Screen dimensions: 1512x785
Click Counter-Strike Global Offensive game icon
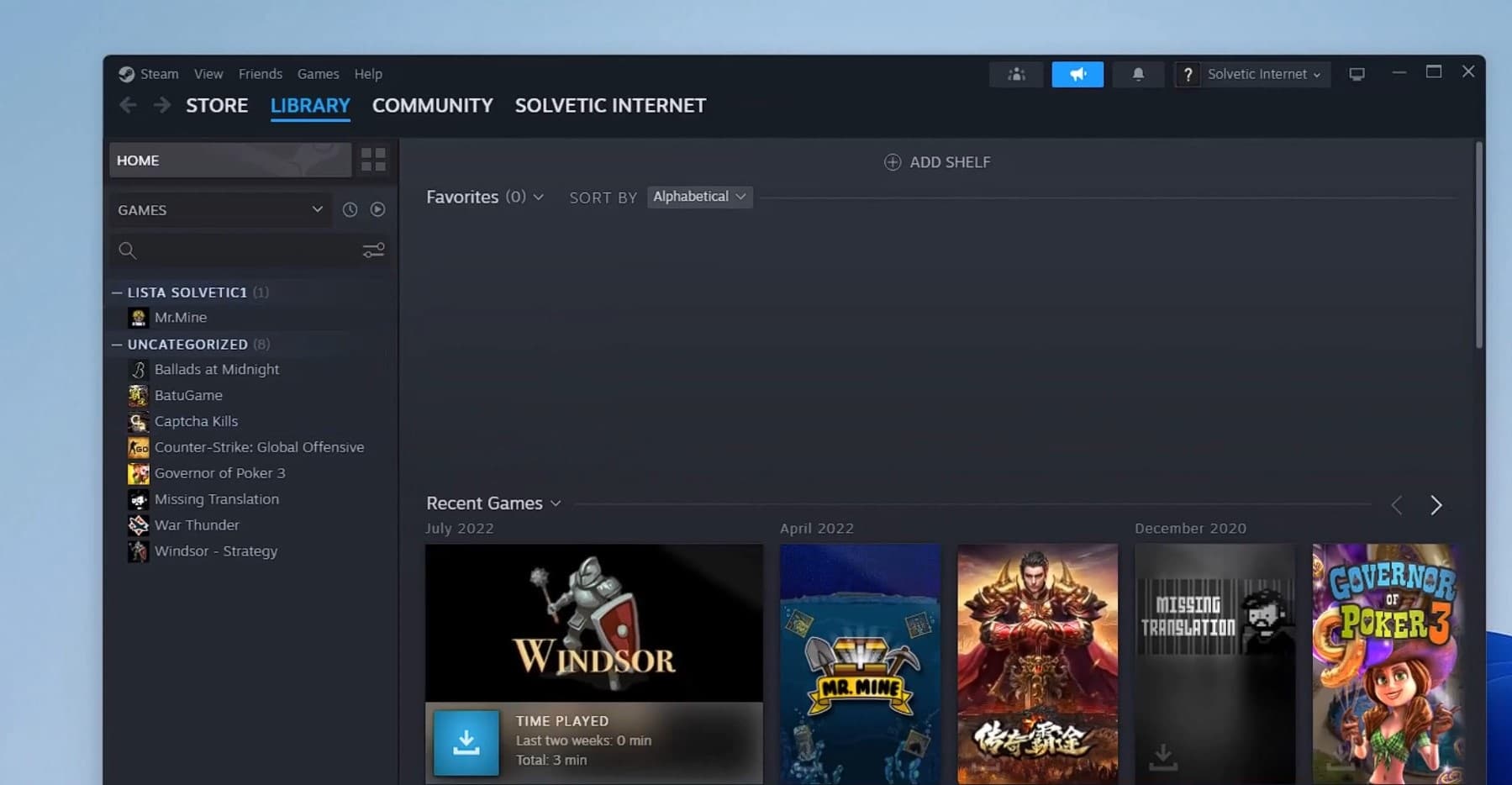pyautogui.click(x=138, y=448)
